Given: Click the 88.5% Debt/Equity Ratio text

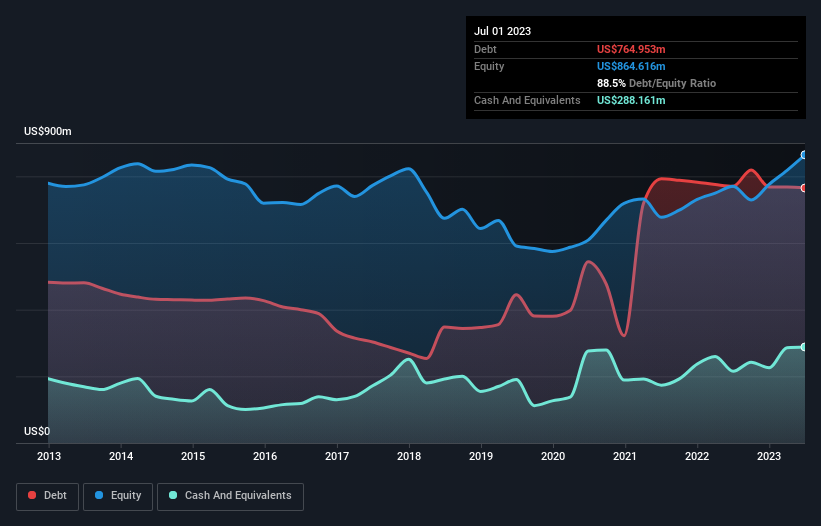Looking at the screenshot, I should (656, 83).
